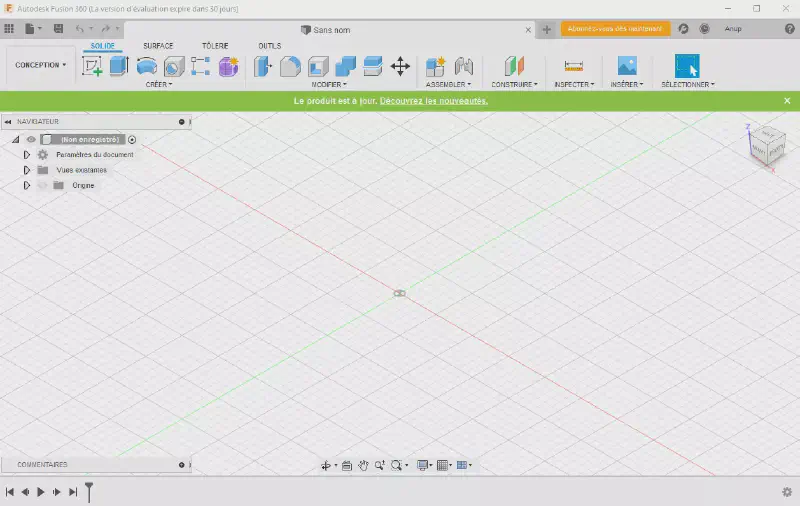
Task: Open the Measure tool under Inspecter
Action: (573, 66)
